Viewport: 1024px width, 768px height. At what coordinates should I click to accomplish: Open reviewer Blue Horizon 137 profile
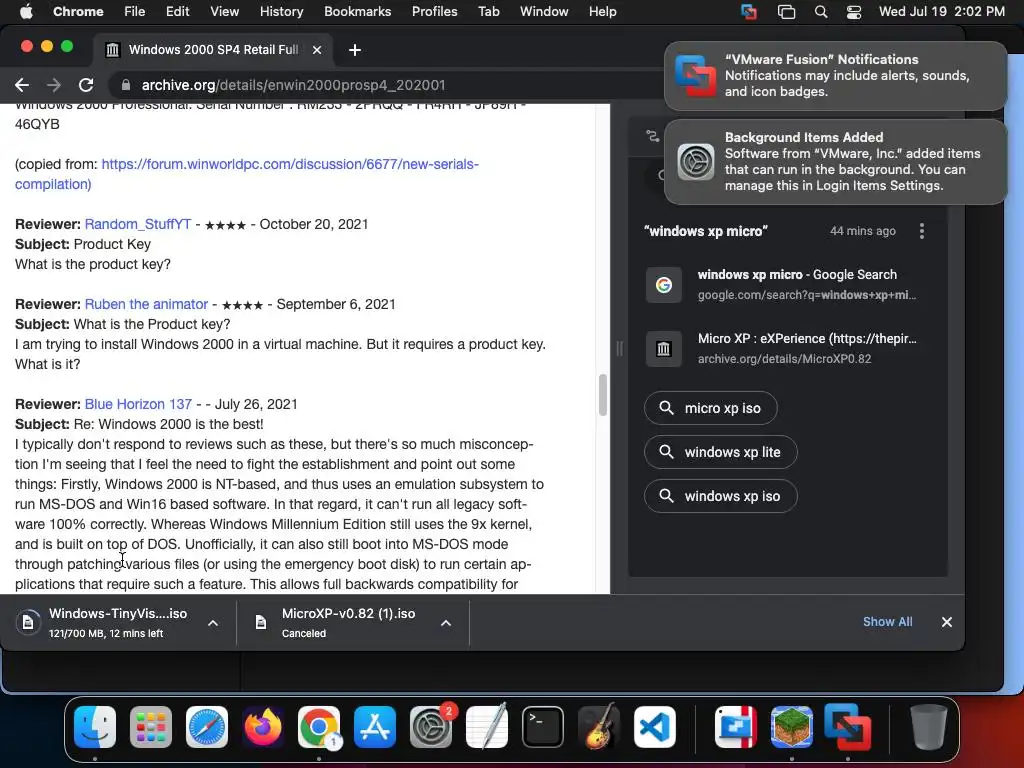[x=138, y=404]
